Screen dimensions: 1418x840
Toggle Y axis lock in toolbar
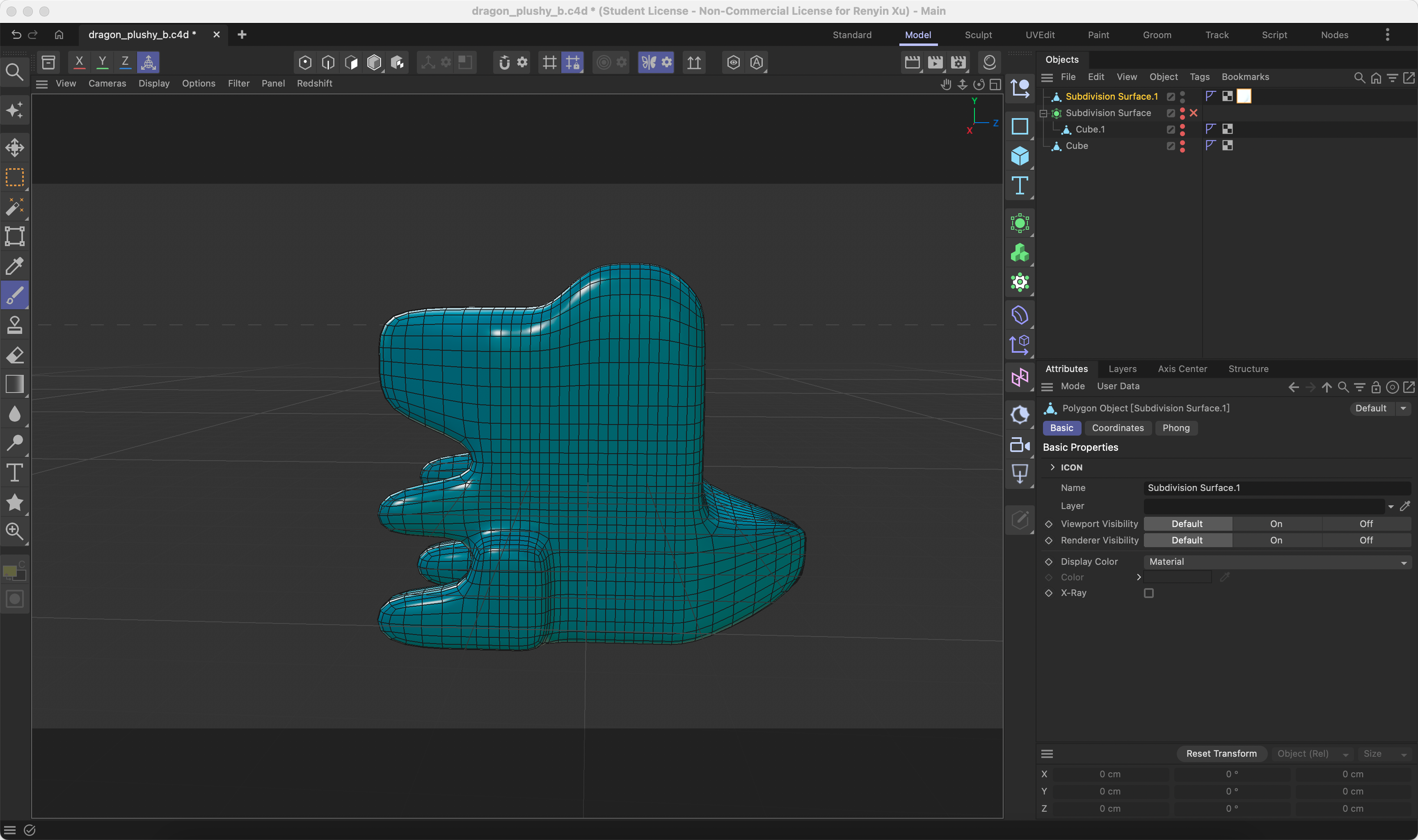pos(102,62)
